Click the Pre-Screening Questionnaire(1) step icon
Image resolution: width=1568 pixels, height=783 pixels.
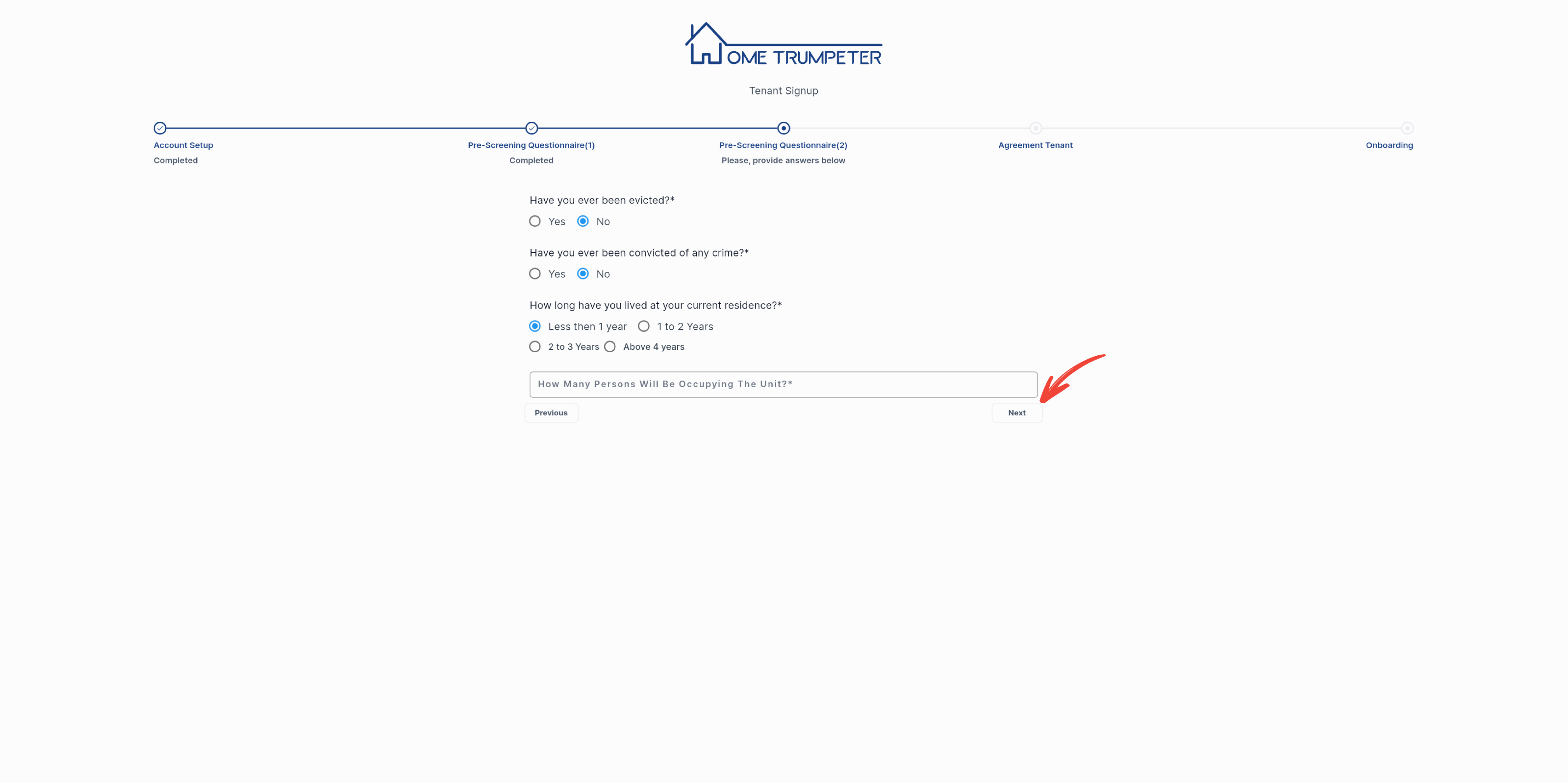point(531,127)
